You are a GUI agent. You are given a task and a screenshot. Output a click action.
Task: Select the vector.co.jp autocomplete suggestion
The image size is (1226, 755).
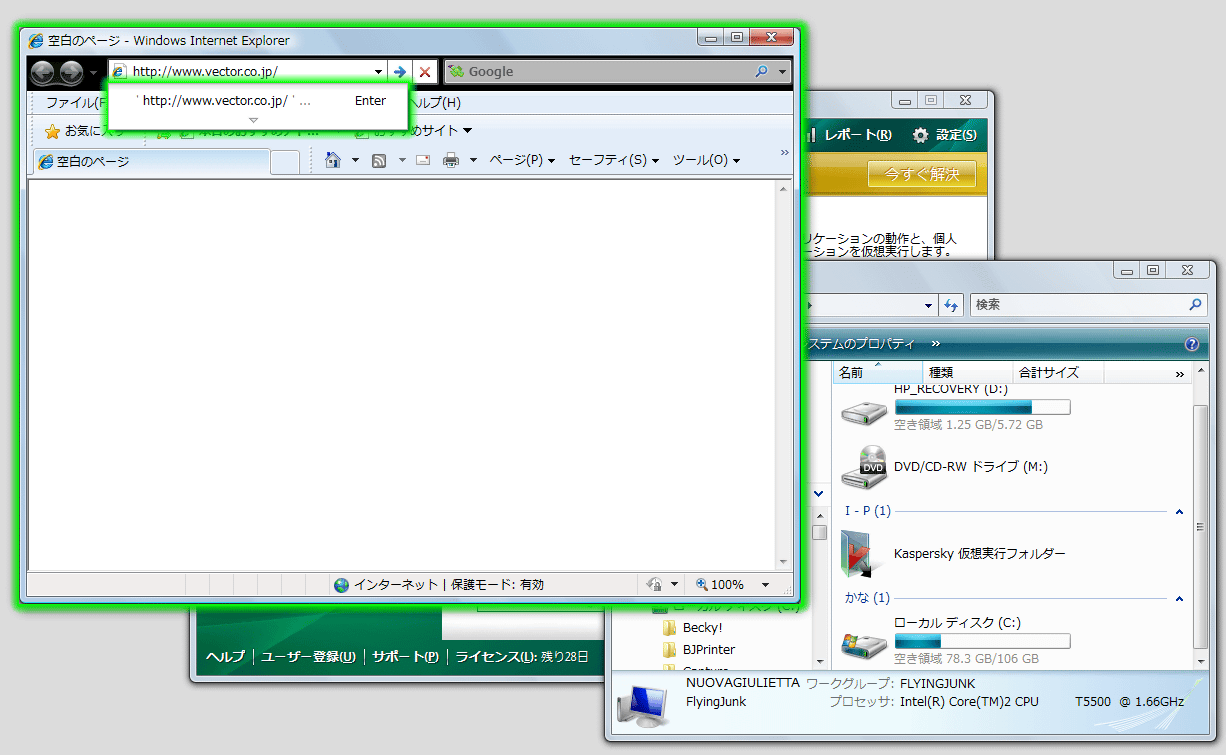point(258,101)
